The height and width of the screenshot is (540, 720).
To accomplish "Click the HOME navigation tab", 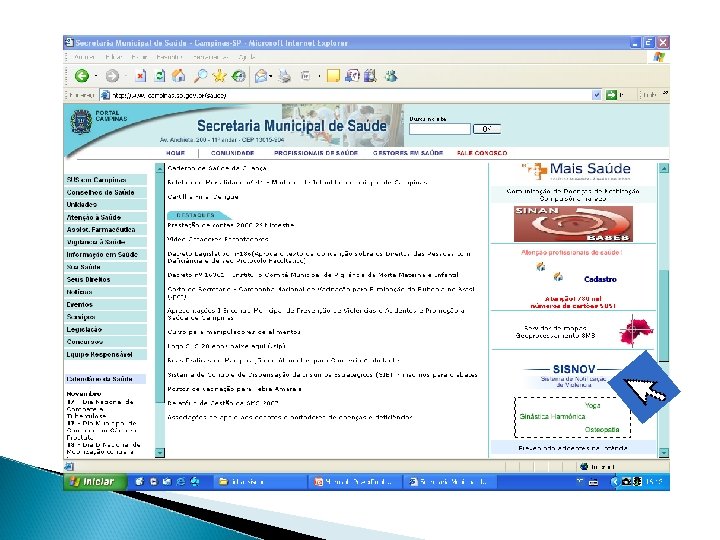I will [x=175, y=153].
